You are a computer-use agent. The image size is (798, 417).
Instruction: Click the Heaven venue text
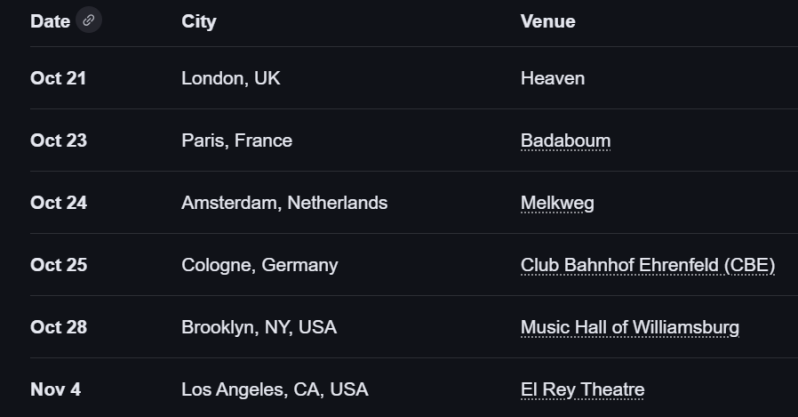[x=552, y=78]
